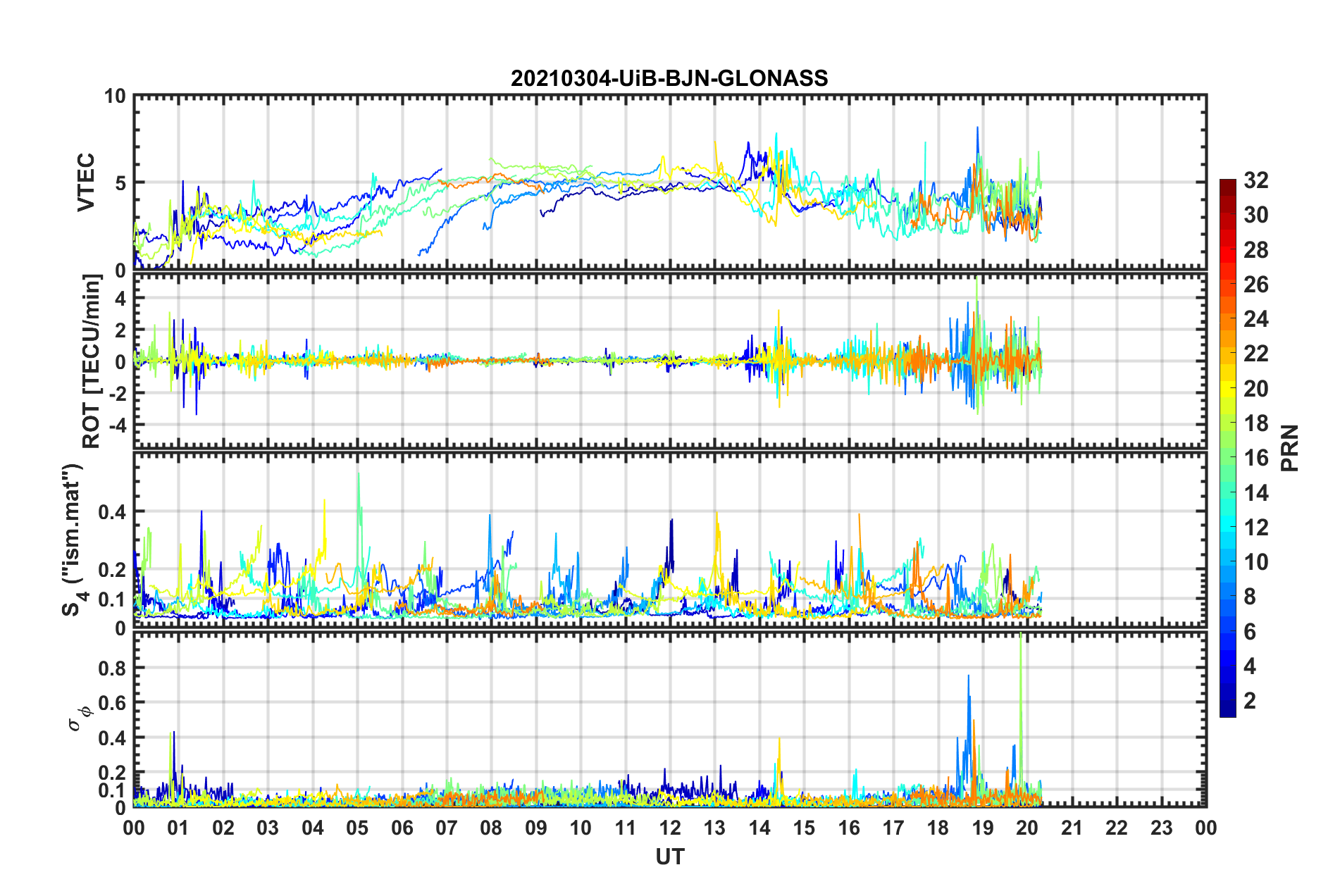Click the dark blue bottom of colorbar
Viewport: 1340px width, 896px height.
(x=1228, y=710)
